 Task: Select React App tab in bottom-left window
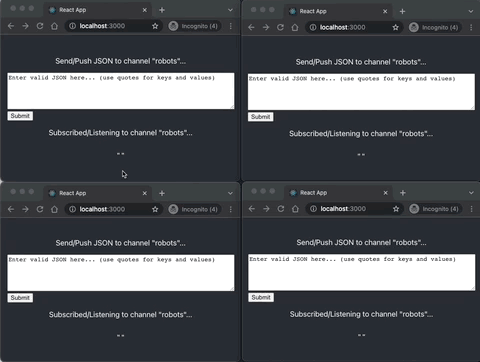[x=98, y=193]
